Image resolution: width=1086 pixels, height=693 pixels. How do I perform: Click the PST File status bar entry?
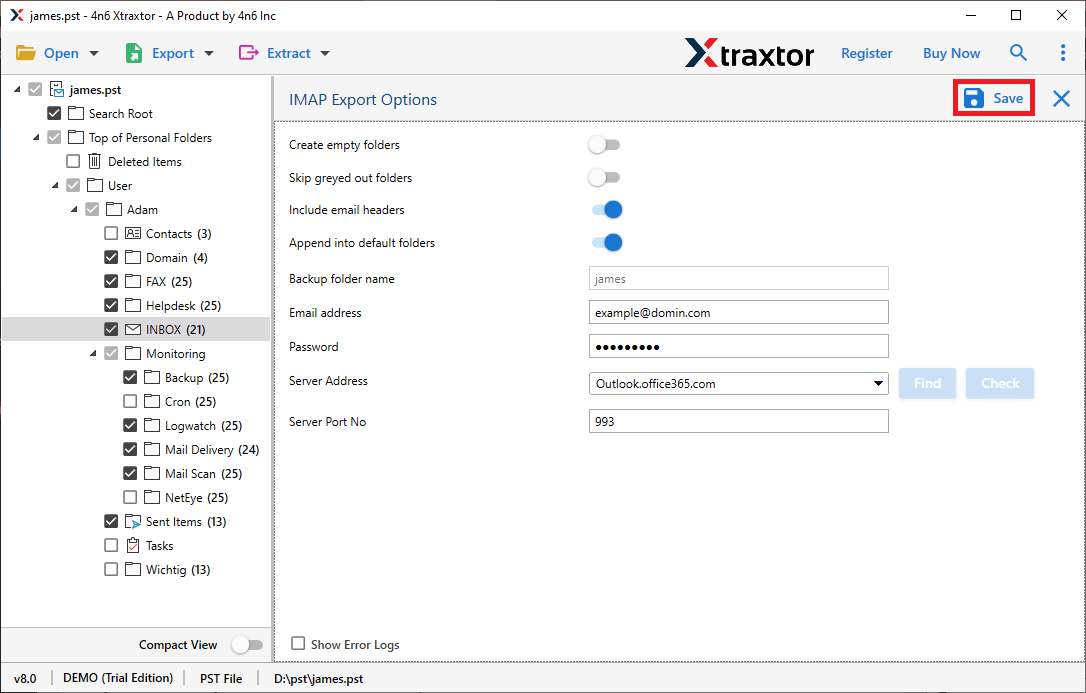221,678
